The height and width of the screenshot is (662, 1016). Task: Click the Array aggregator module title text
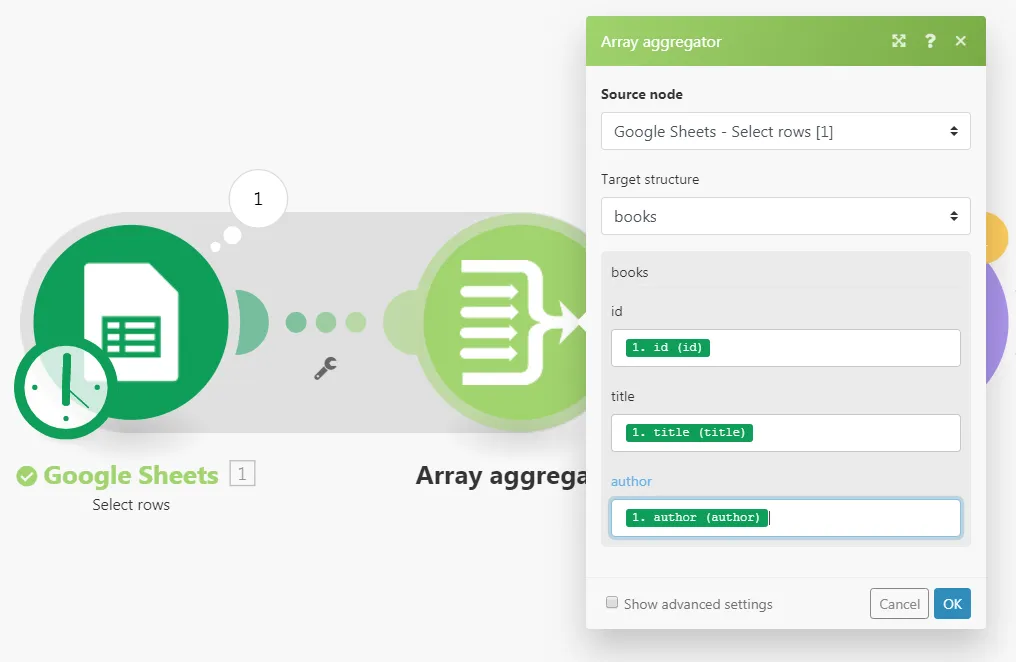pyautogui.click(x=501, y=476)
